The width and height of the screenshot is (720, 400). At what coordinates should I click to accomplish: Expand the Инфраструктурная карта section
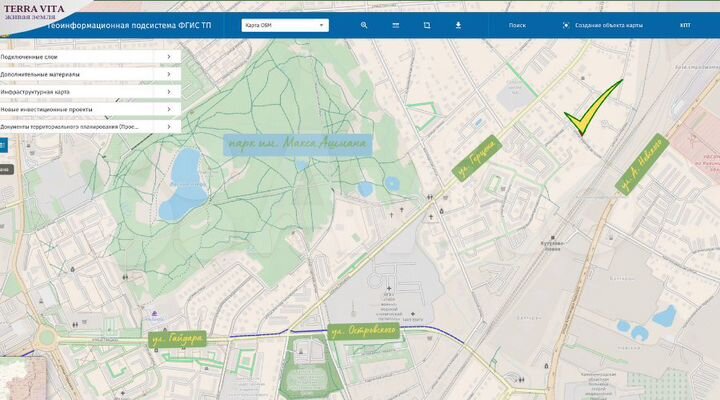click(x=86, y=91)
